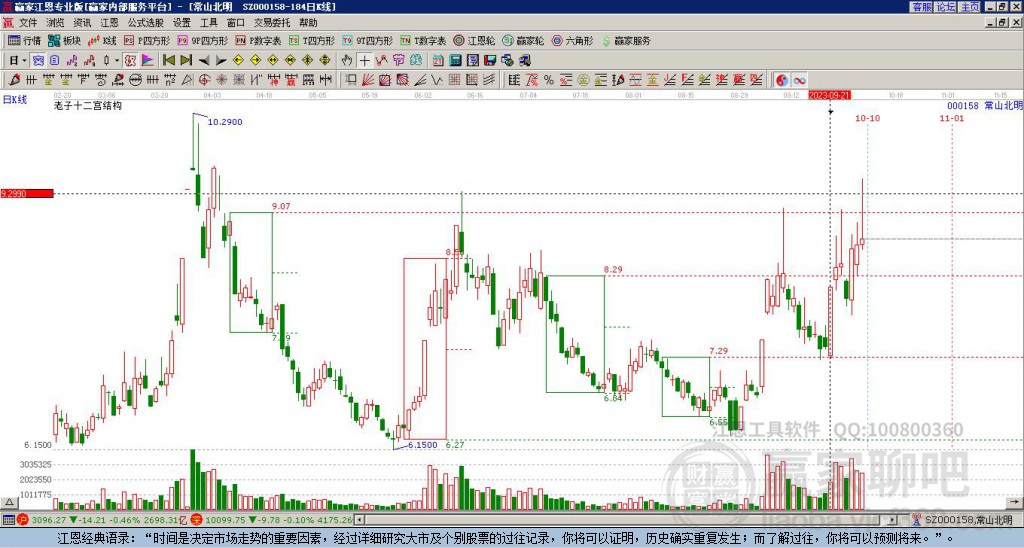The height and width of the screenshot is (548, 1024).
Task: Select the percent % retracement tool
Action: (x=549, y=80)
